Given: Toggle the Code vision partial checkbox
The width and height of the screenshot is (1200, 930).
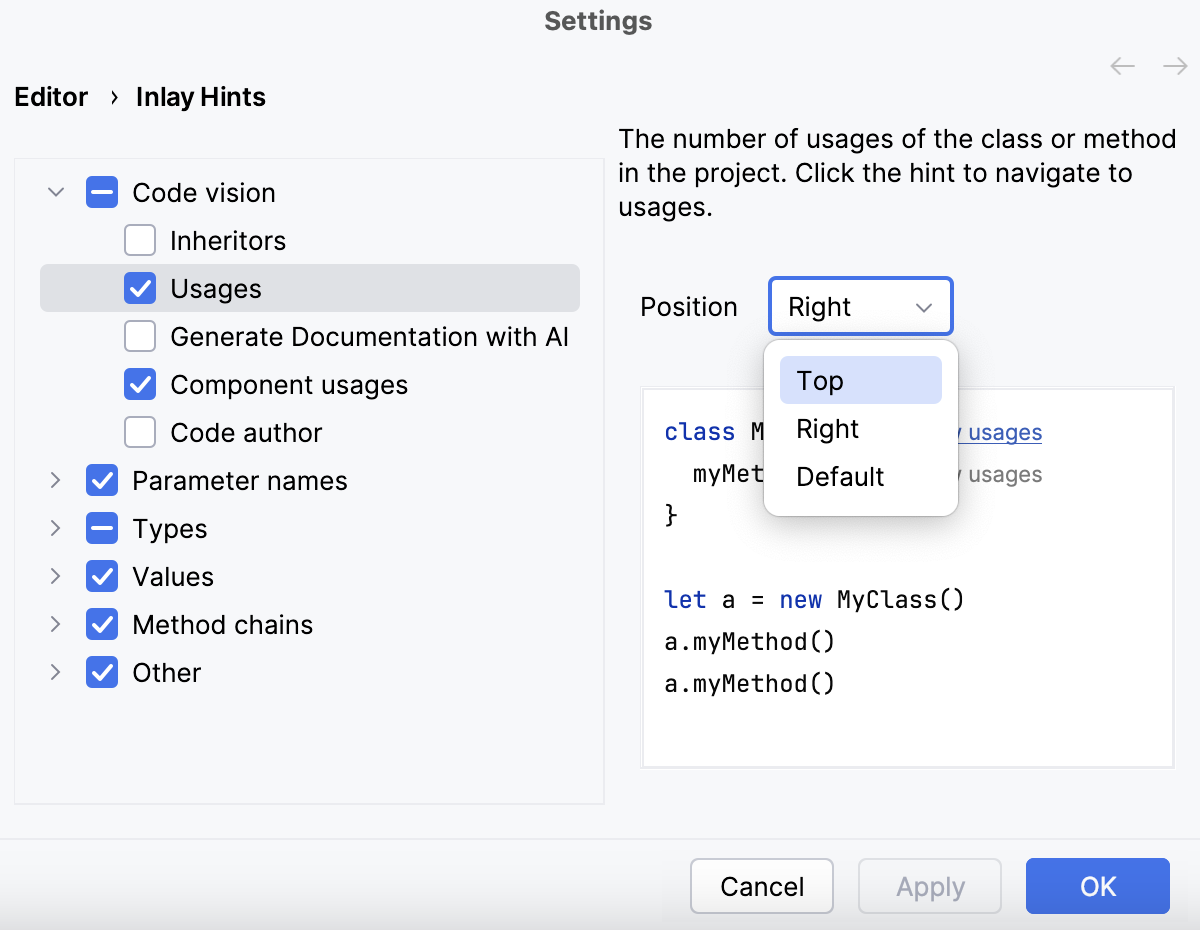Looking at the screenshot, I should tap(102, 192).
